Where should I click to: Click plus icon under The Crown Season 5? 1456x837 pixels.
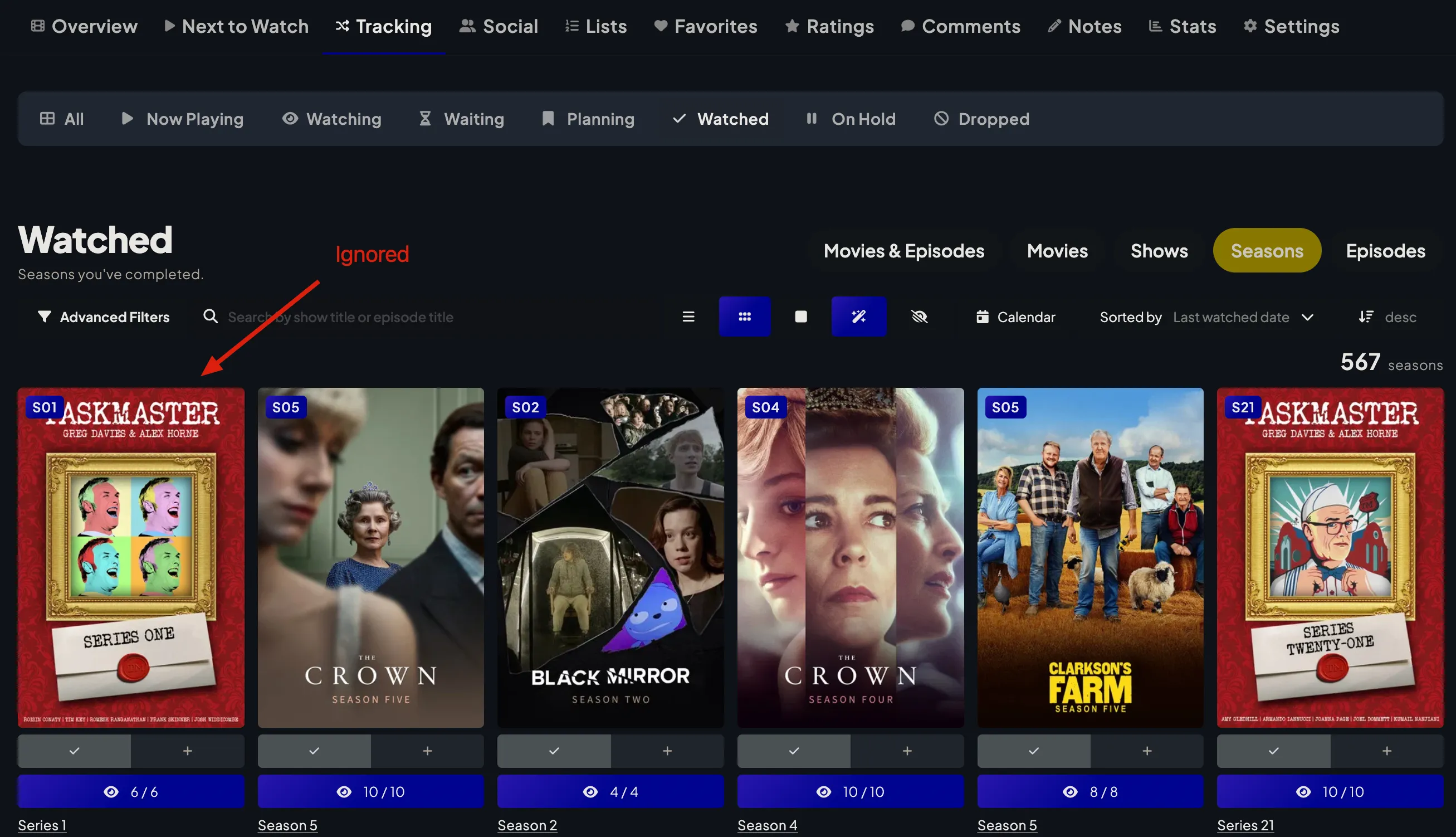[x=427, y=751]
